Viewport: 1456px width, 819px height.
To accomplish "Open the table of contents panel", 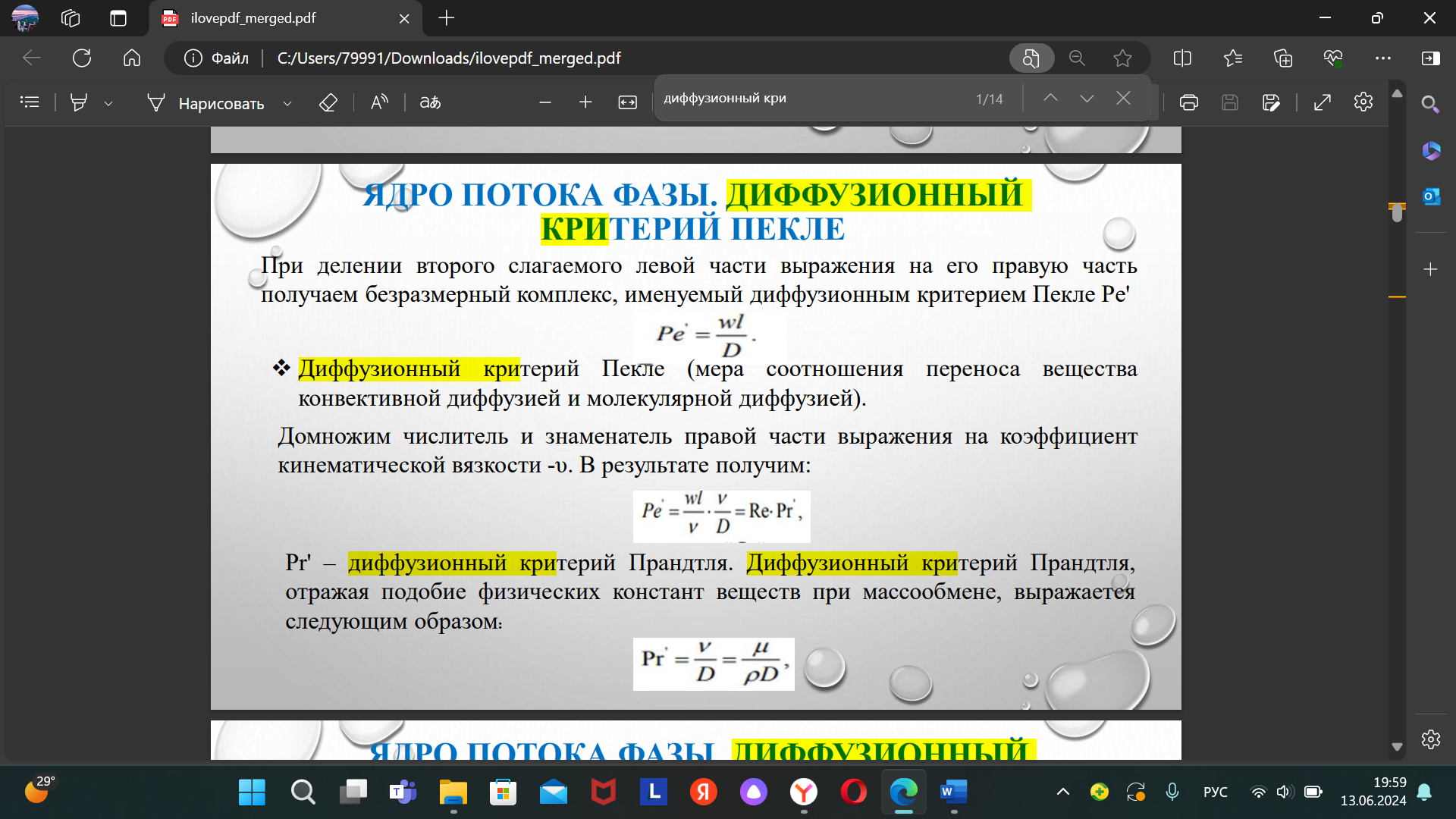I will coord(30,102).
